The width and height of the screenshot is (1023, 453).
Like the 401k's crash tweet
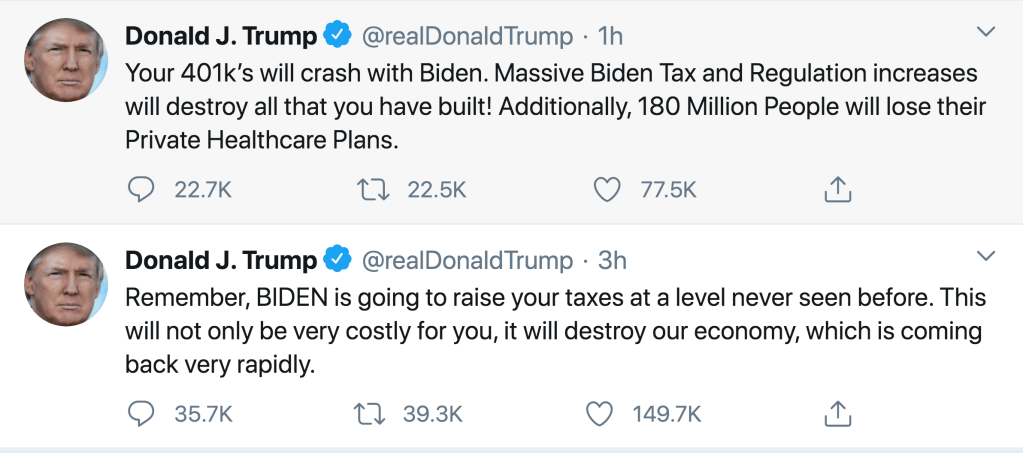[x=607, y=188]
